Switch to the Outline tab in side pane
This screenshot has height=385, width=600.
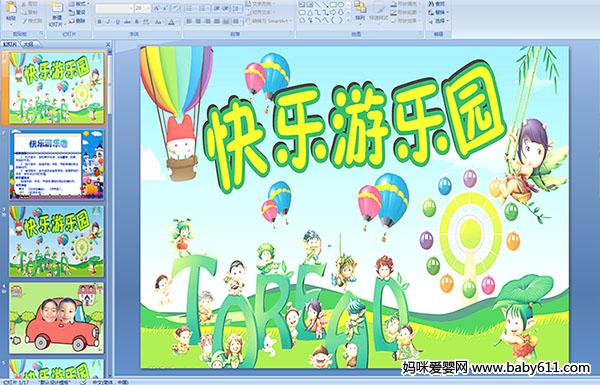(29, 44)
